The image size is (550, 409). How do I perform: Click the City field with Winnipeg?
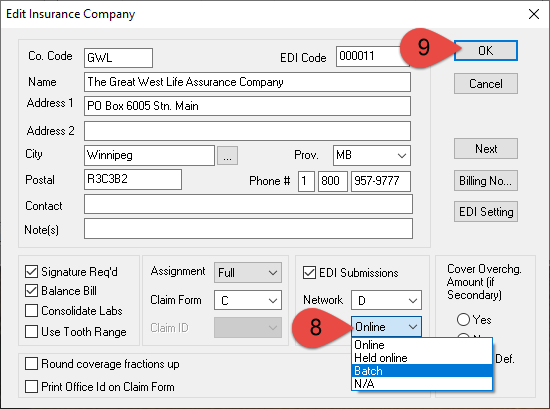[149, 155]
